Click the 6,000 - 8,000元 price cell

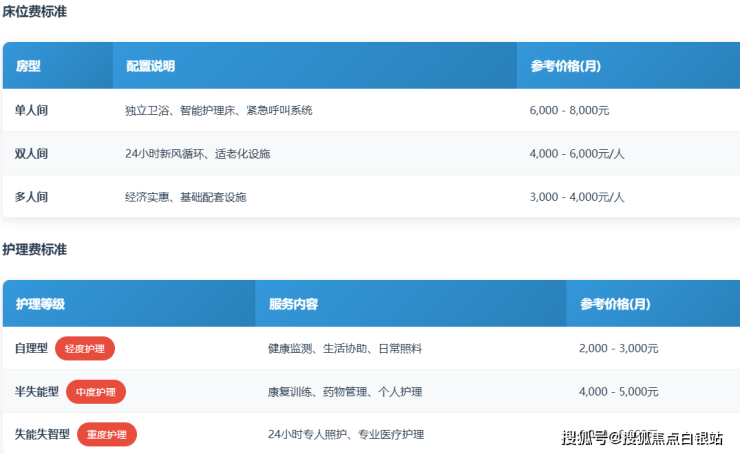click(570, 110)
